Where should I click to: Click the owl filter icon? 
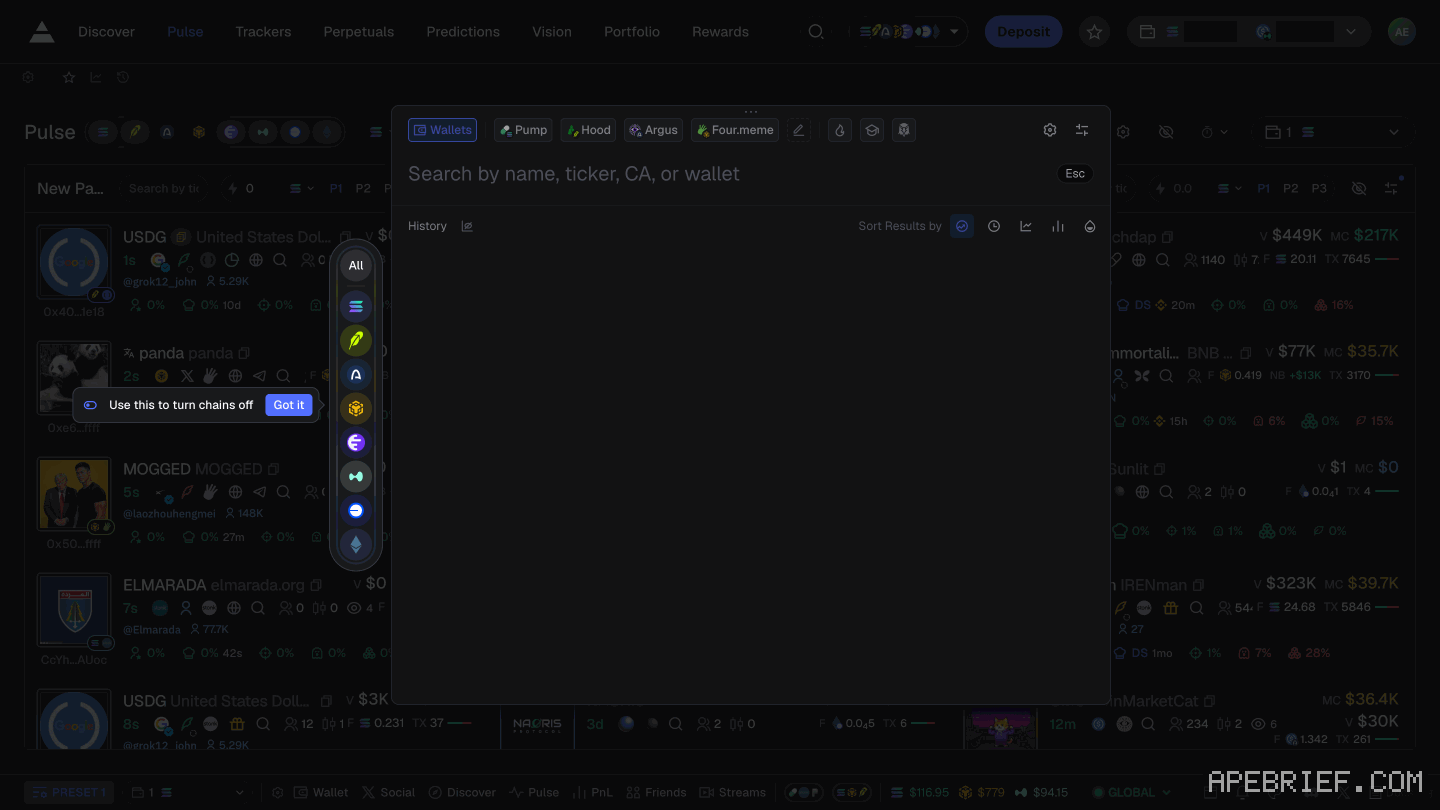pyautogui.click(x=904, y=130)
